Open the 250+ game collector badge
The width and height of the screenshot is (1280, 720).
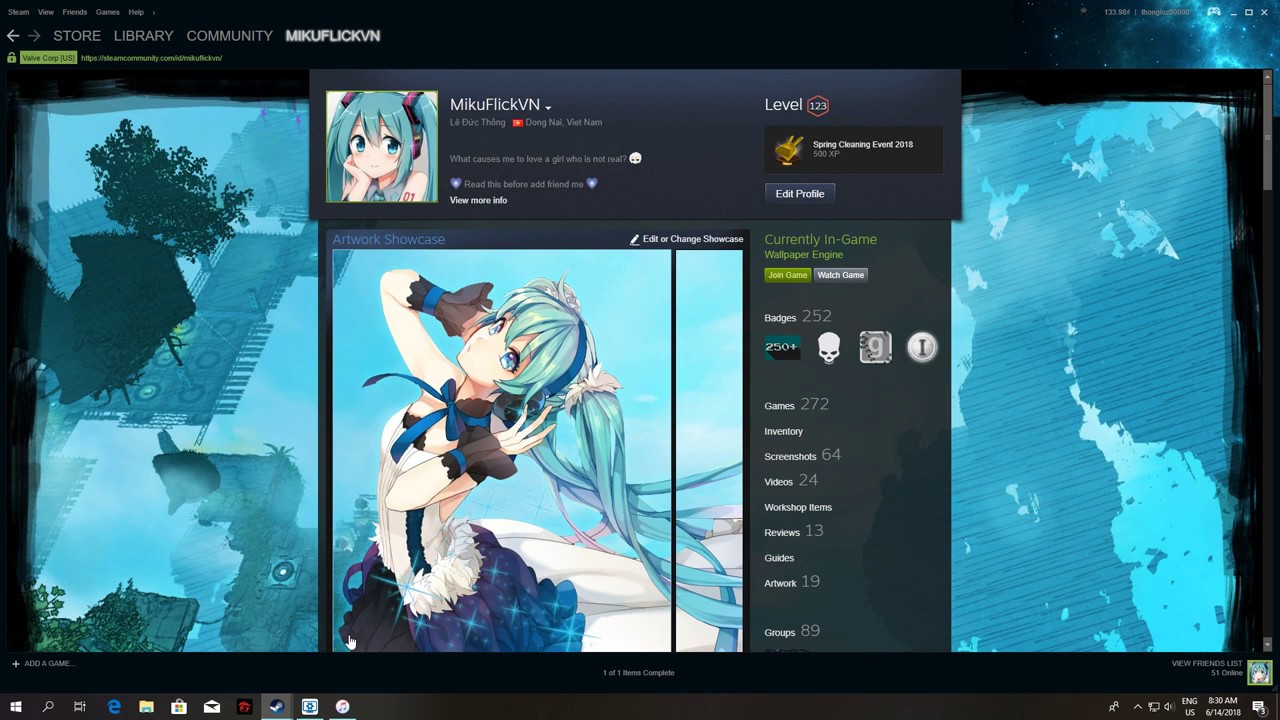click(781, 347)
